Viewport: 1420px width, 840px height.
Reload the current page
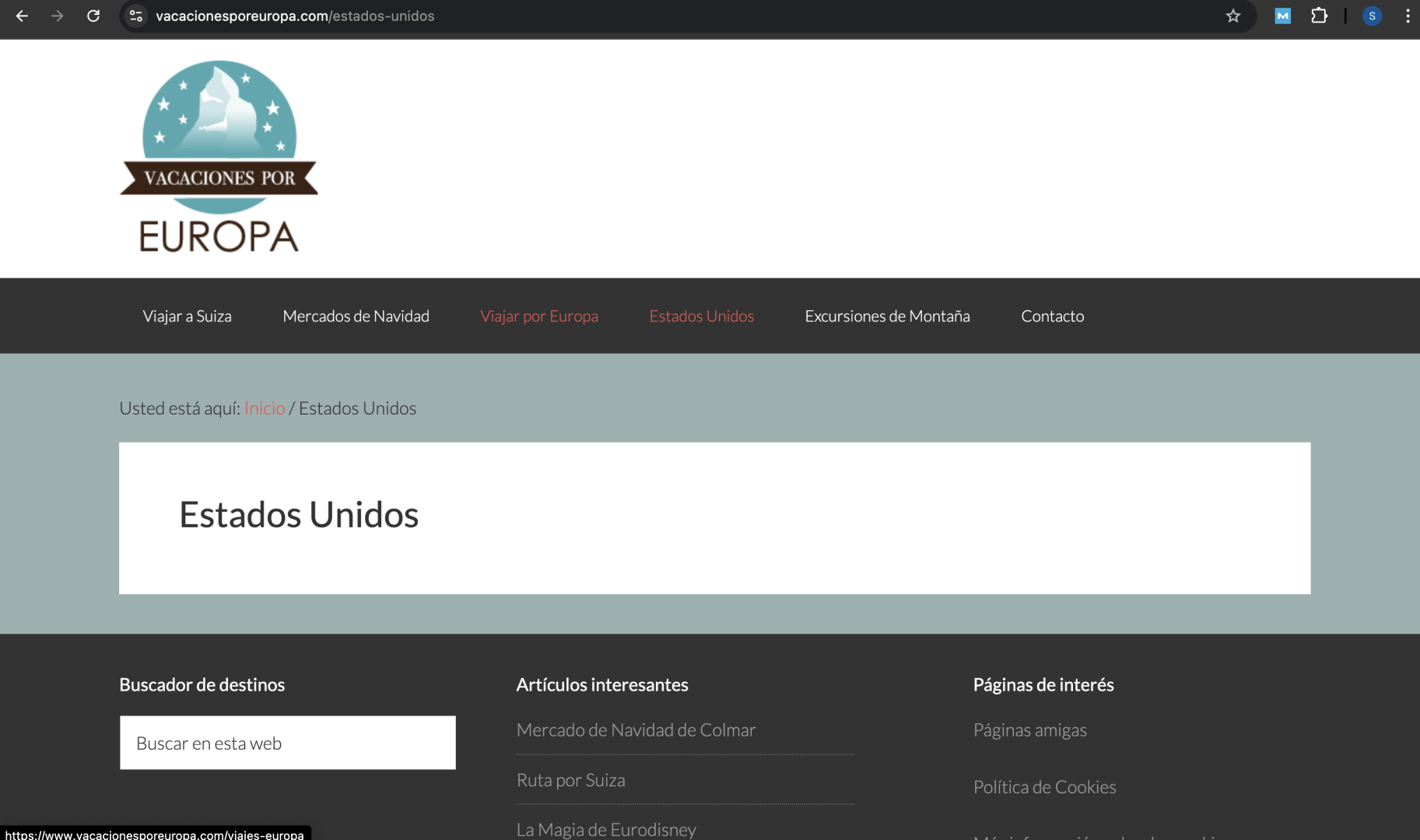[x=93, y=16]
